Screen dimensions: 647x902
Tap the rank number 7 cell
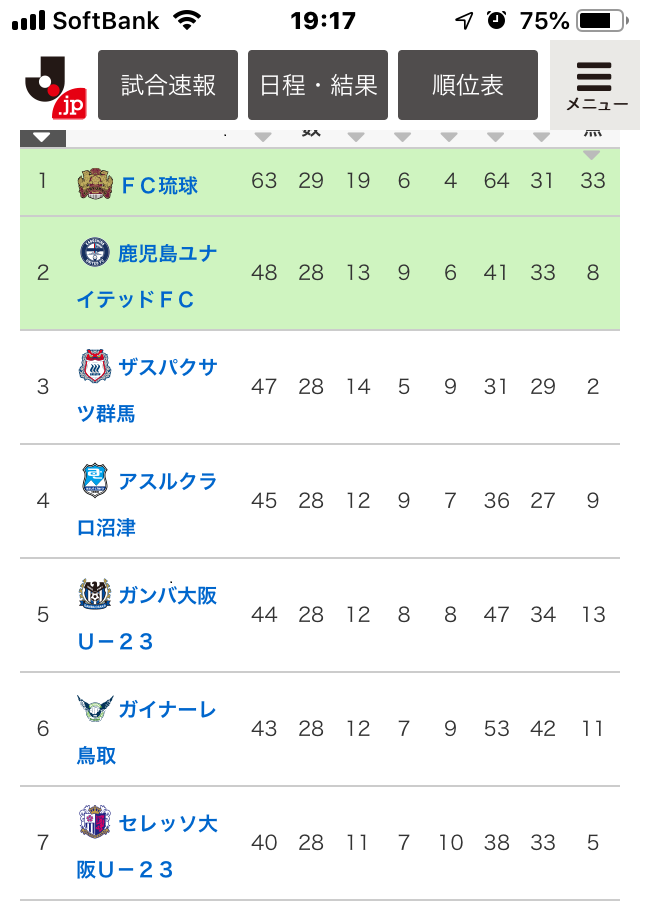(43, 843)
